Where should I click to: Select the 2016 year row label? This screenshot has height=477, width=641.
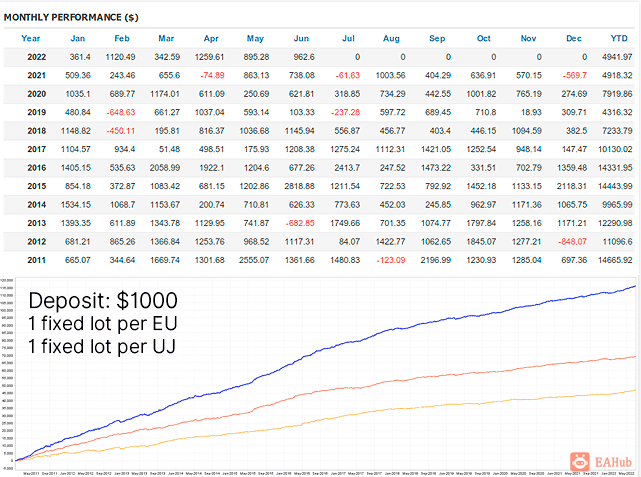[x=37, y=168]
